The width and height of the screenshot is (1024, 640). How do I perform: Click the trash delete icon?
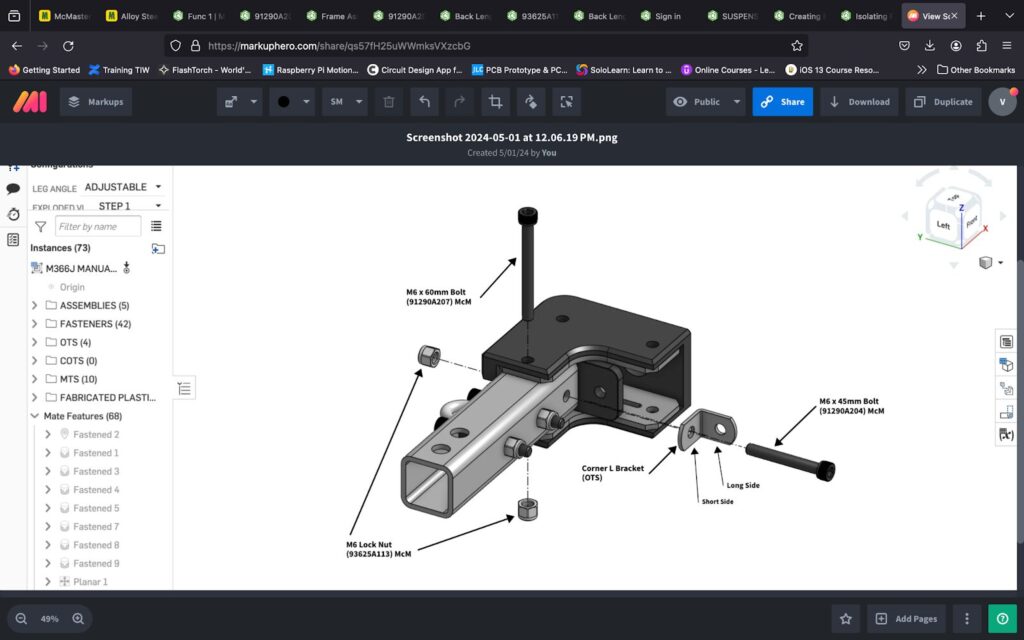(389, 102)
